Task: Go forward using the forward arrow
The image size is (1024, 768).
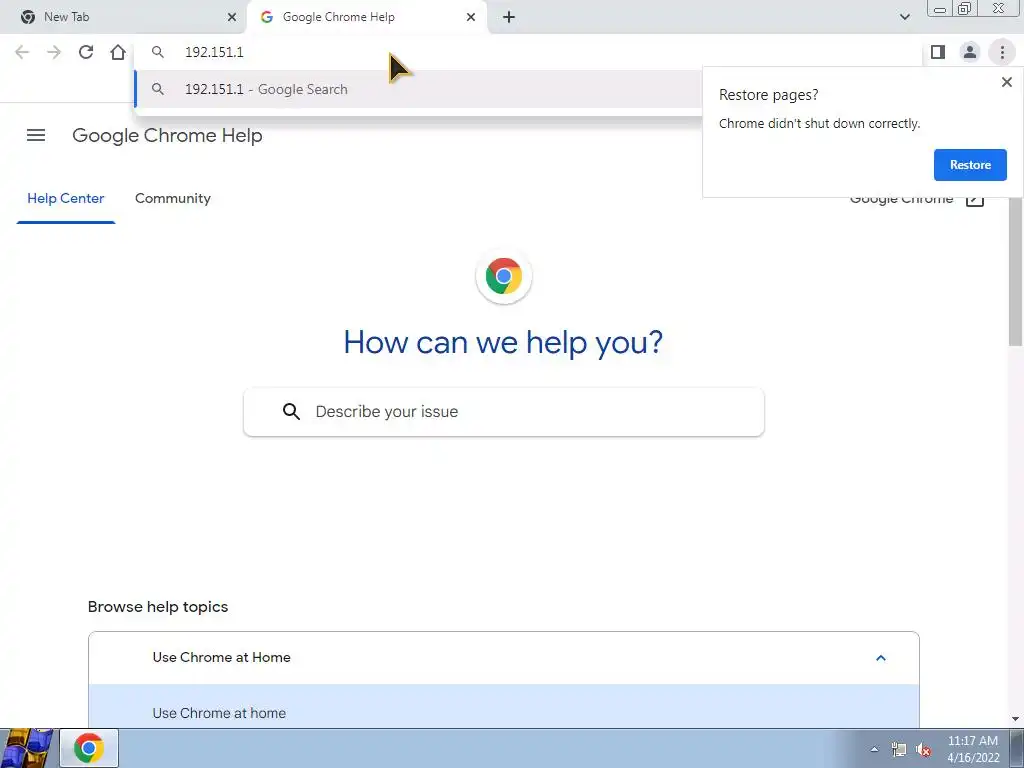Action: [54, 52]
